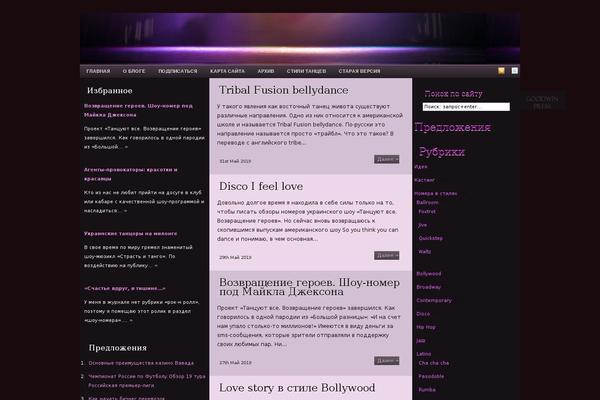Screen dimensions: 600x400
Task: Select the Hip Hop category
Action: [426, 327]
